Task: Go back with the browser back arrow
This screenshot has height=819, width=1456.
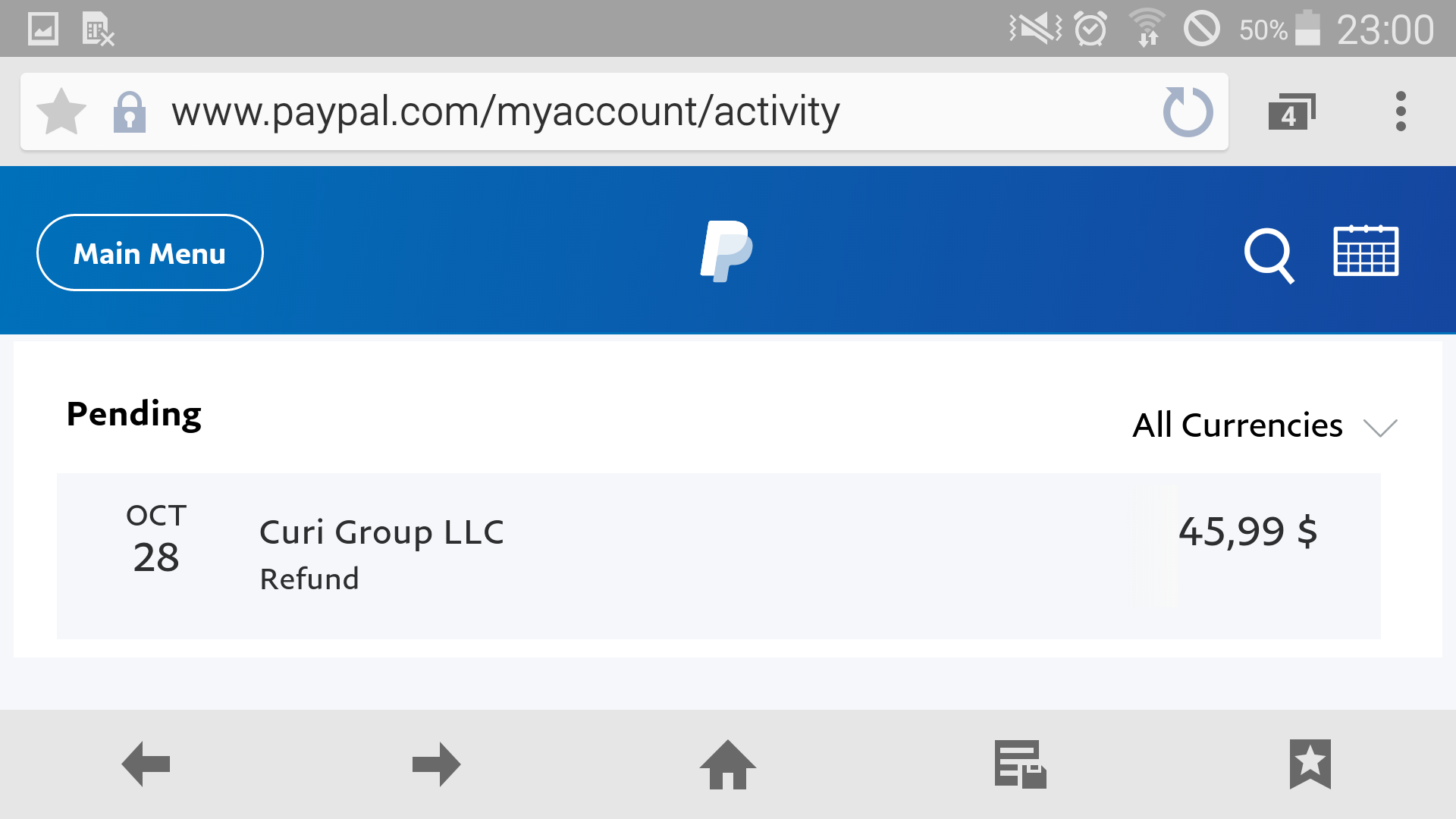Action: pyautogui.click(x=146, y=764)
